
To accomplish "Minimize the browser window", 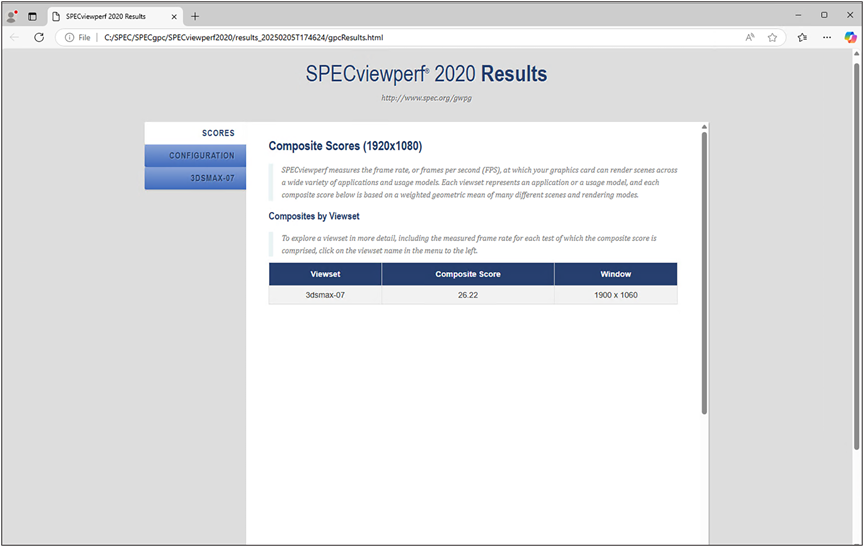I will 798,15.
